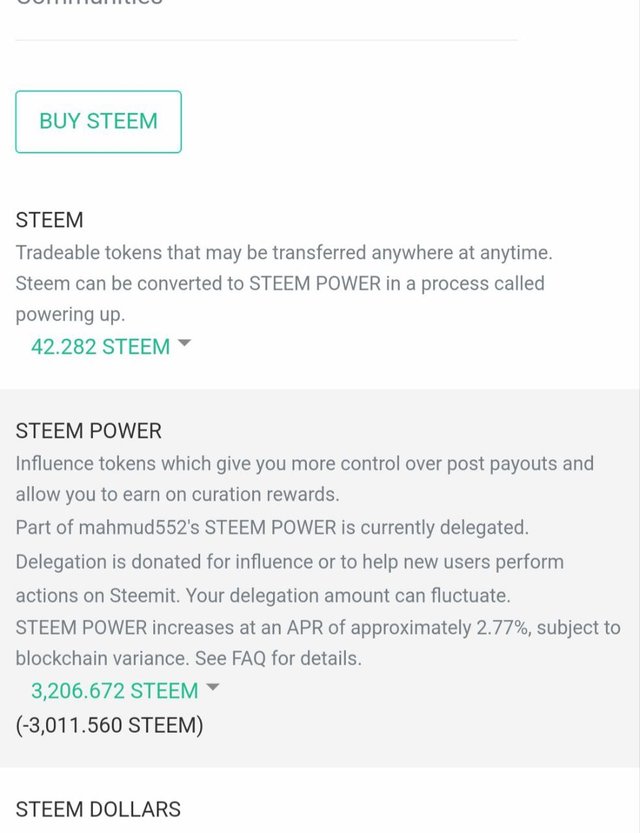Image resolution: width=640 pixels, height=833 pixels.
Task: Click the delegated amount (-3,011.560 STEEM)
Action: [x=109, y=725]
